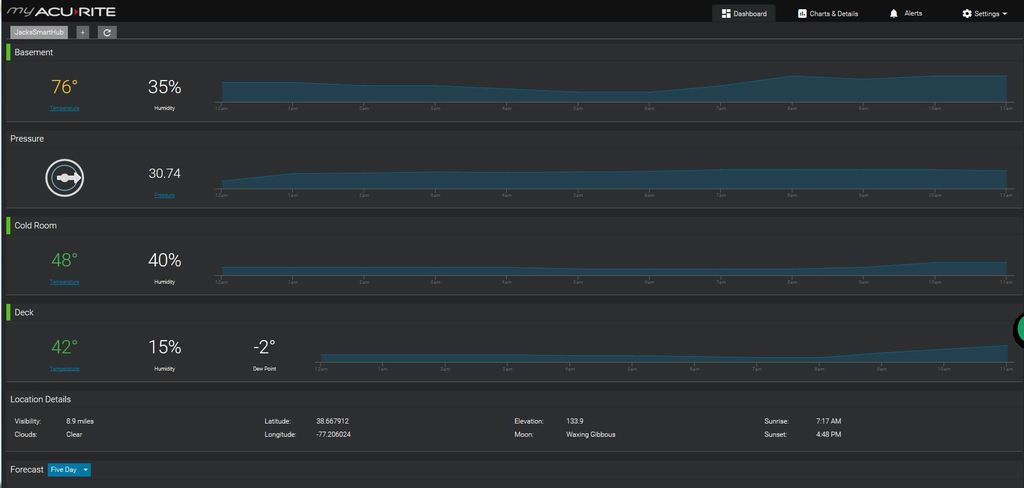Open the Basement Temperature link
Viewport: 1024px width, 488px height.
(x=64, y=108)
